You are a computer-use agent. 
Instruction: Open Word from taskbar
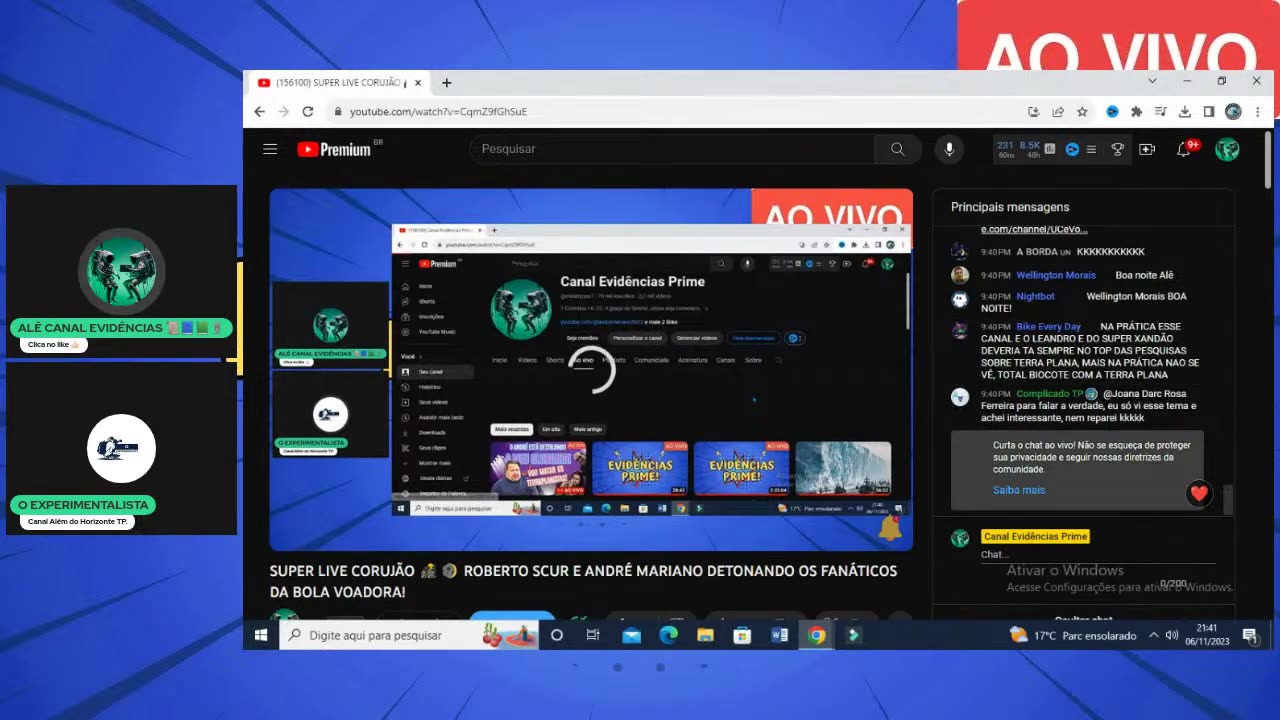tap(780, 635)
